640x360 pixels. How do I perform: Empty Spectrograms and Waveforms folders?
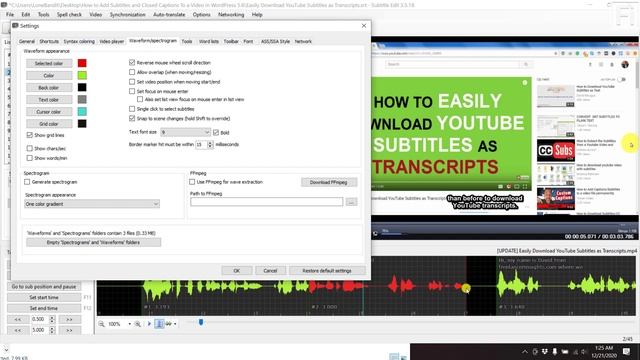tap(93, 242)
